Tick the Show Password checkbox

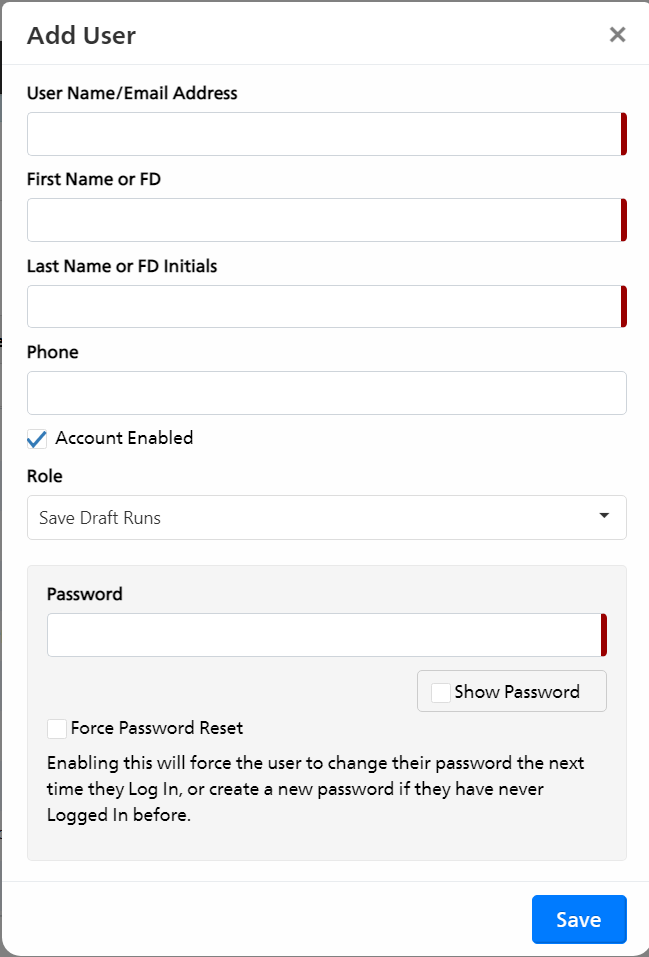coord(441,693)
